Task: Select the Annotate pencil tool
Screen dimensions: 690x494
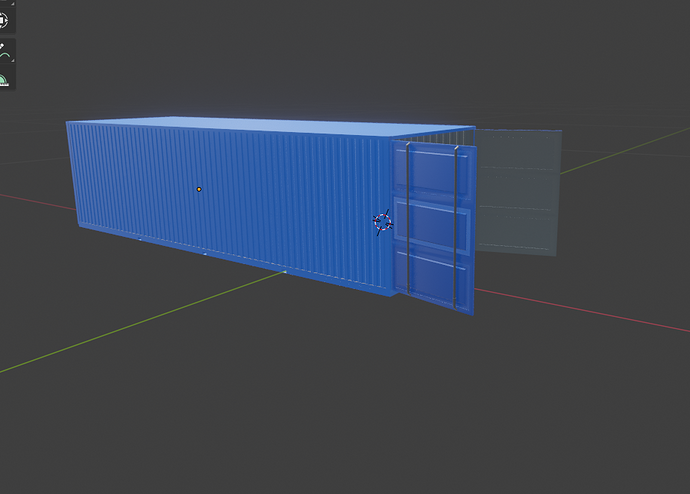Action: click(4, 51)
